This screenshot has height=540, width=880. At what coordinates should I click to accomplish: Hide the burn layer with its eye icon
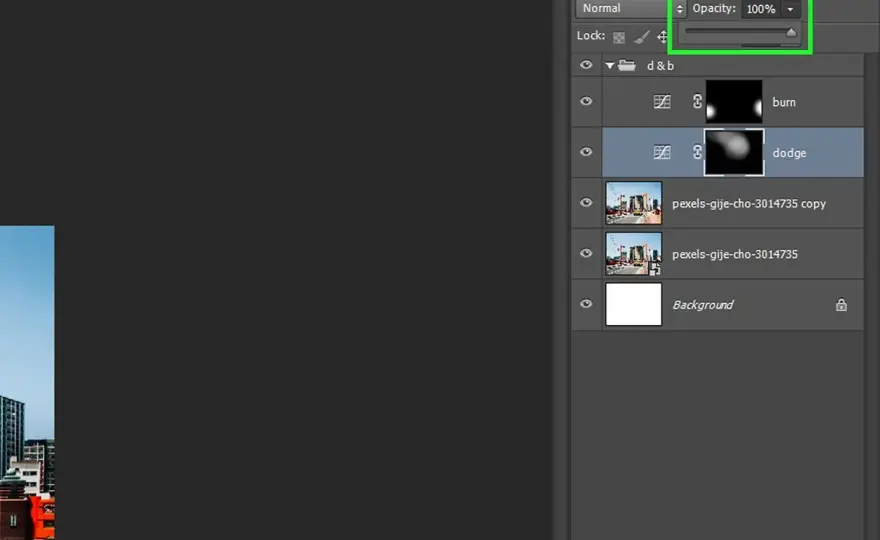586,102
